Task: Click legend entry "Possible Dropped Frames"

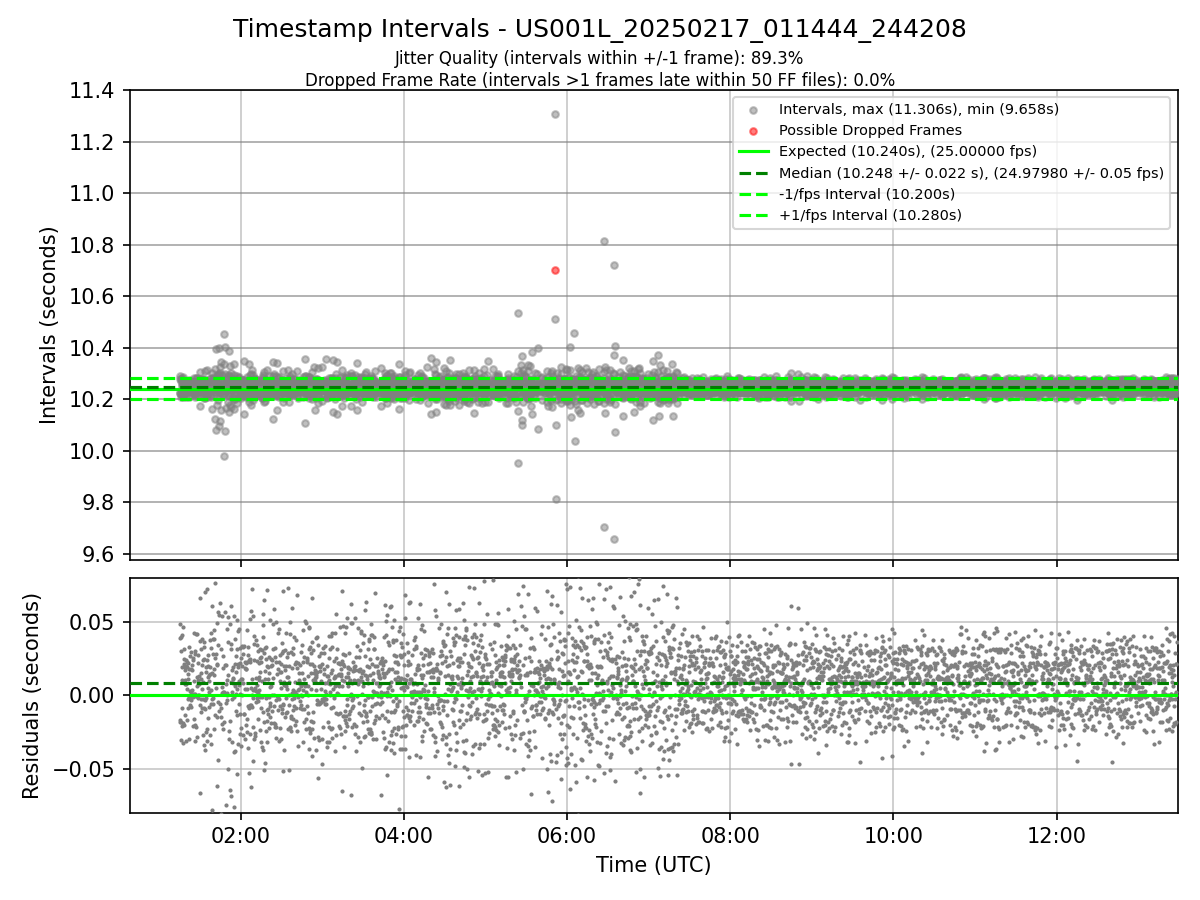Action: [870, 130]
